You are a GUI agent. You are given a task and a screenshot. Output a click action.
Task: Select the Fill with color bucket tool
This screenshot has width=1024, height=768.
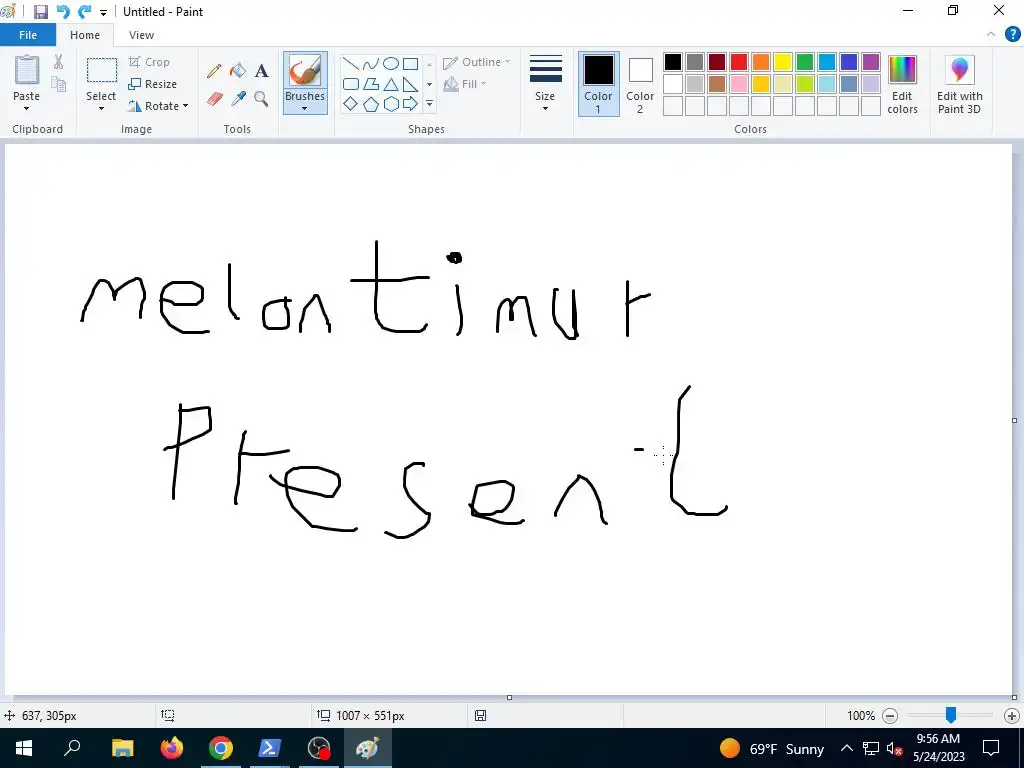(238, 71)
